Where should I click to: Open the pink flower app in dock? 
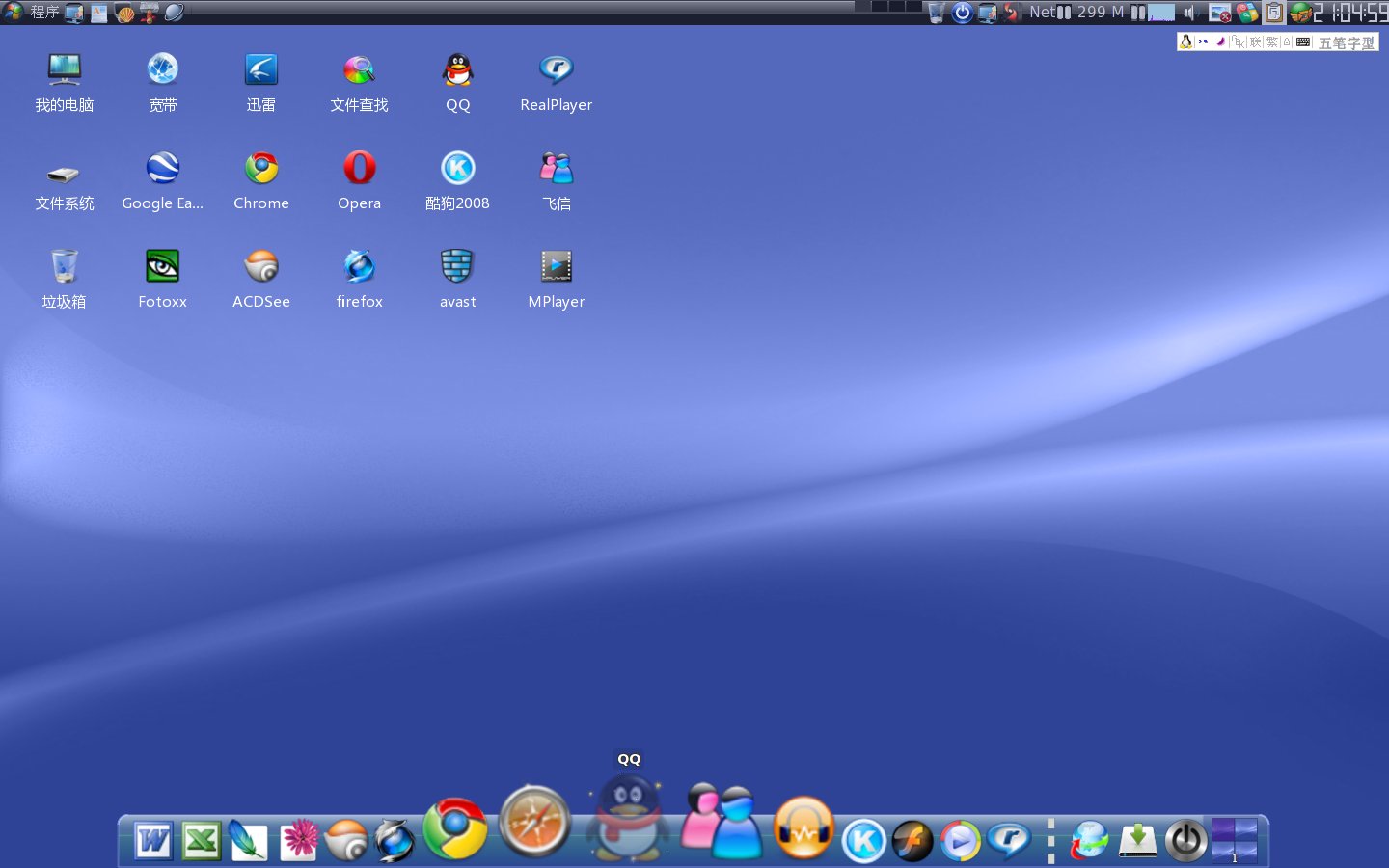(x=299, y=840)
